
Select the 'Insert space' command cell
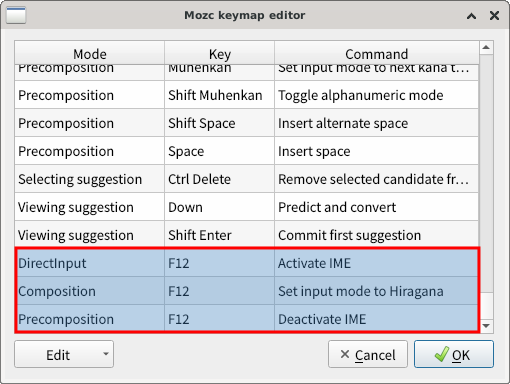click(376, 151)
